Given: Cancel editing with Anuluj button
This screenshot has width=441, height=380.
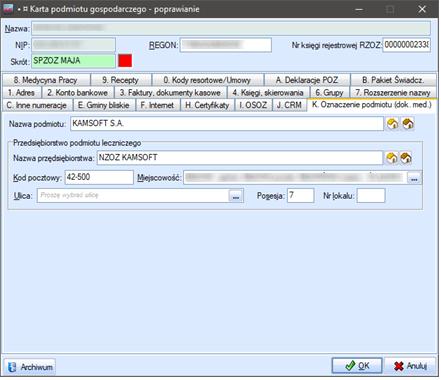Looking at the screenshot, I should pos(410,366).
